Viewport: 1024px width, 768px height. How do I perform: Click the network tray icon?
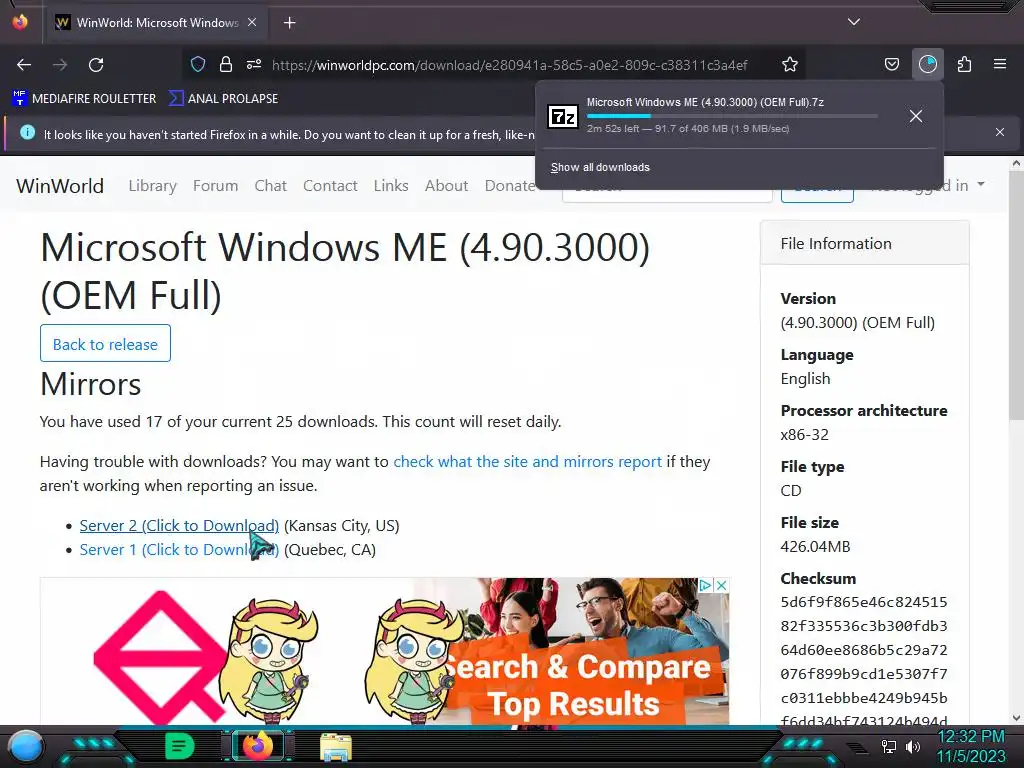tap(889, 746)
